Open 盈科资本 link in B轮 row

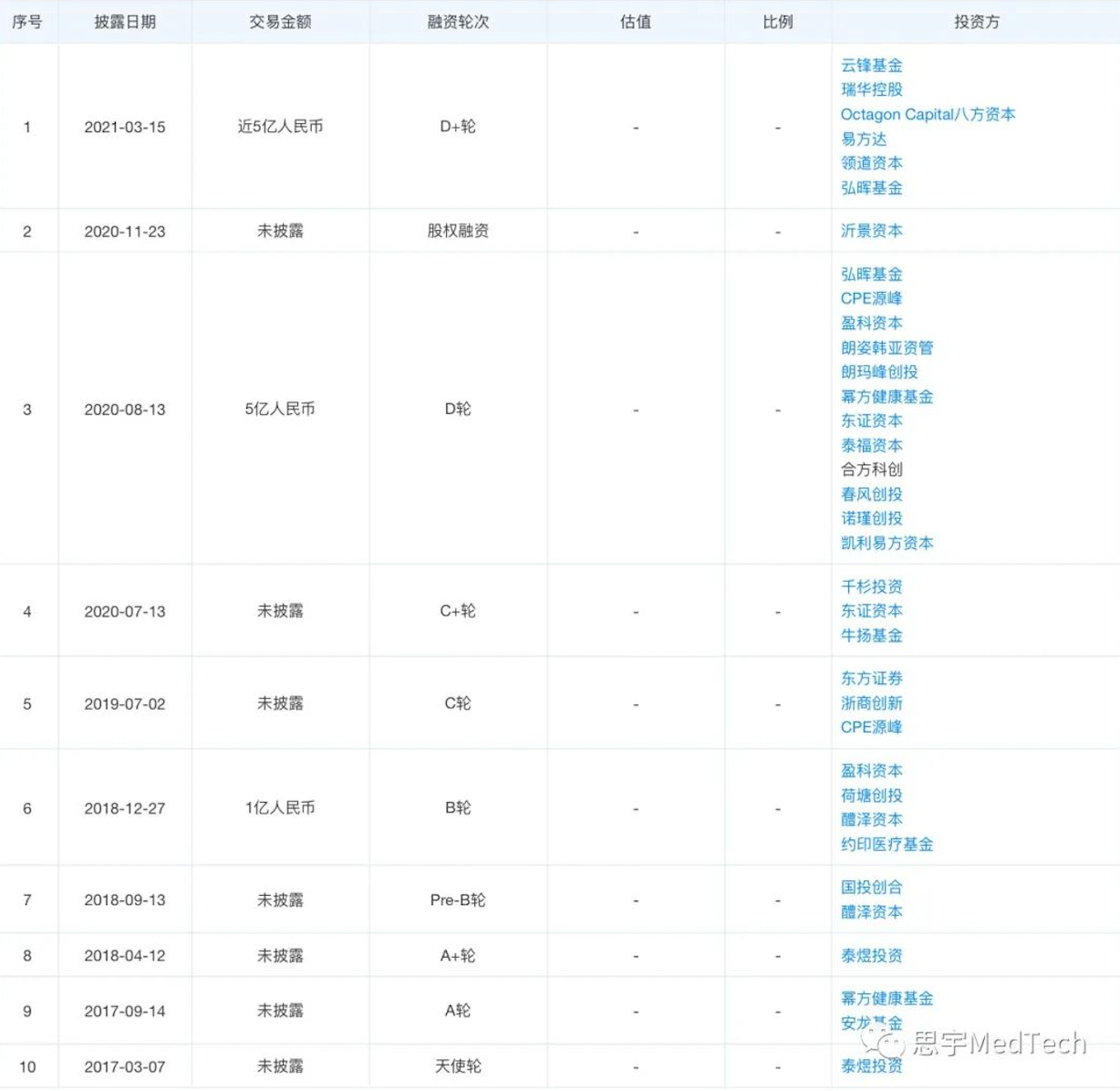tap(871, 771)
